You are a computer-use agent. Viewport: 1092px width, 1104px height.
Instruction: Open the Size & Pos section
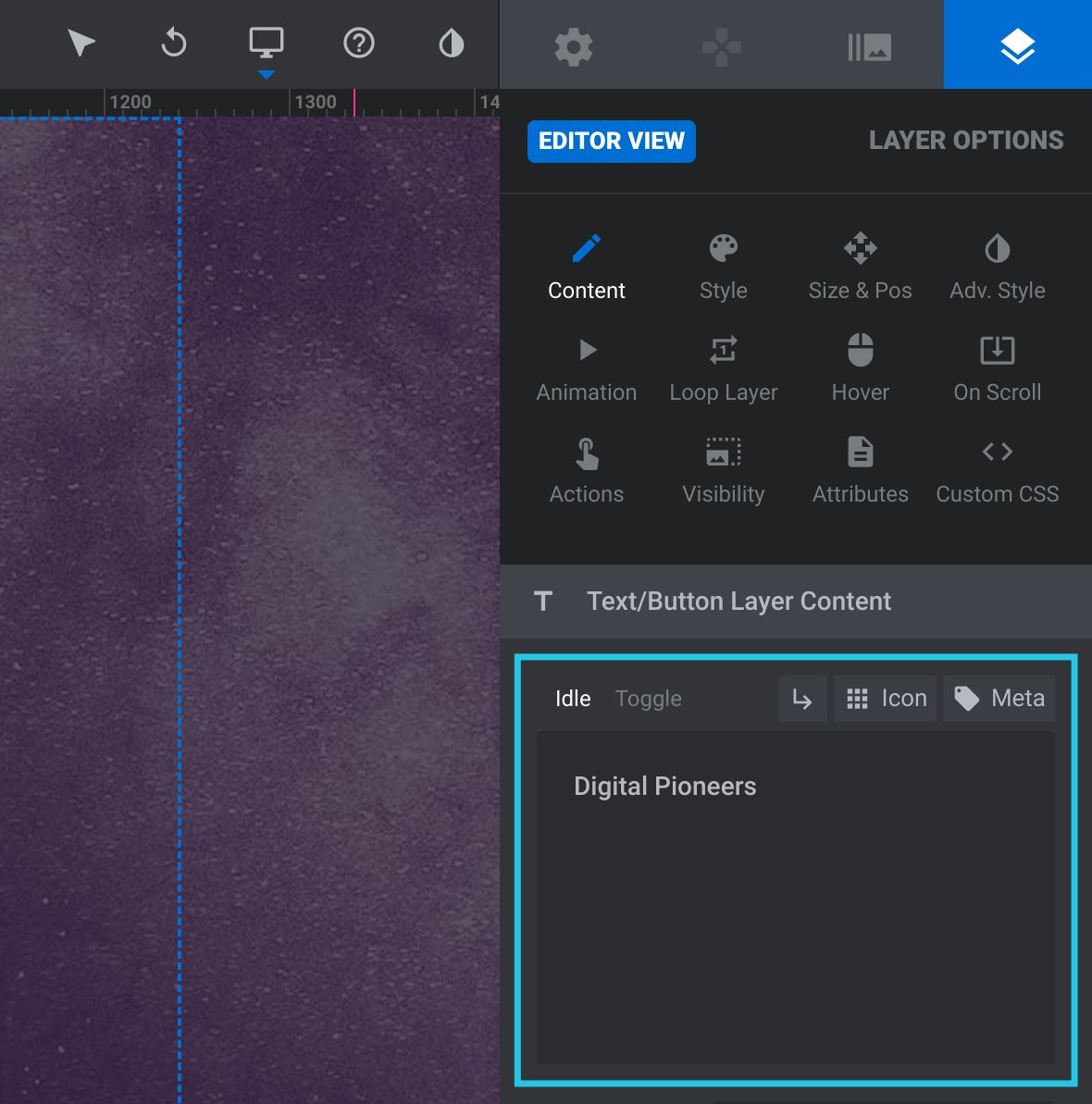860,268
